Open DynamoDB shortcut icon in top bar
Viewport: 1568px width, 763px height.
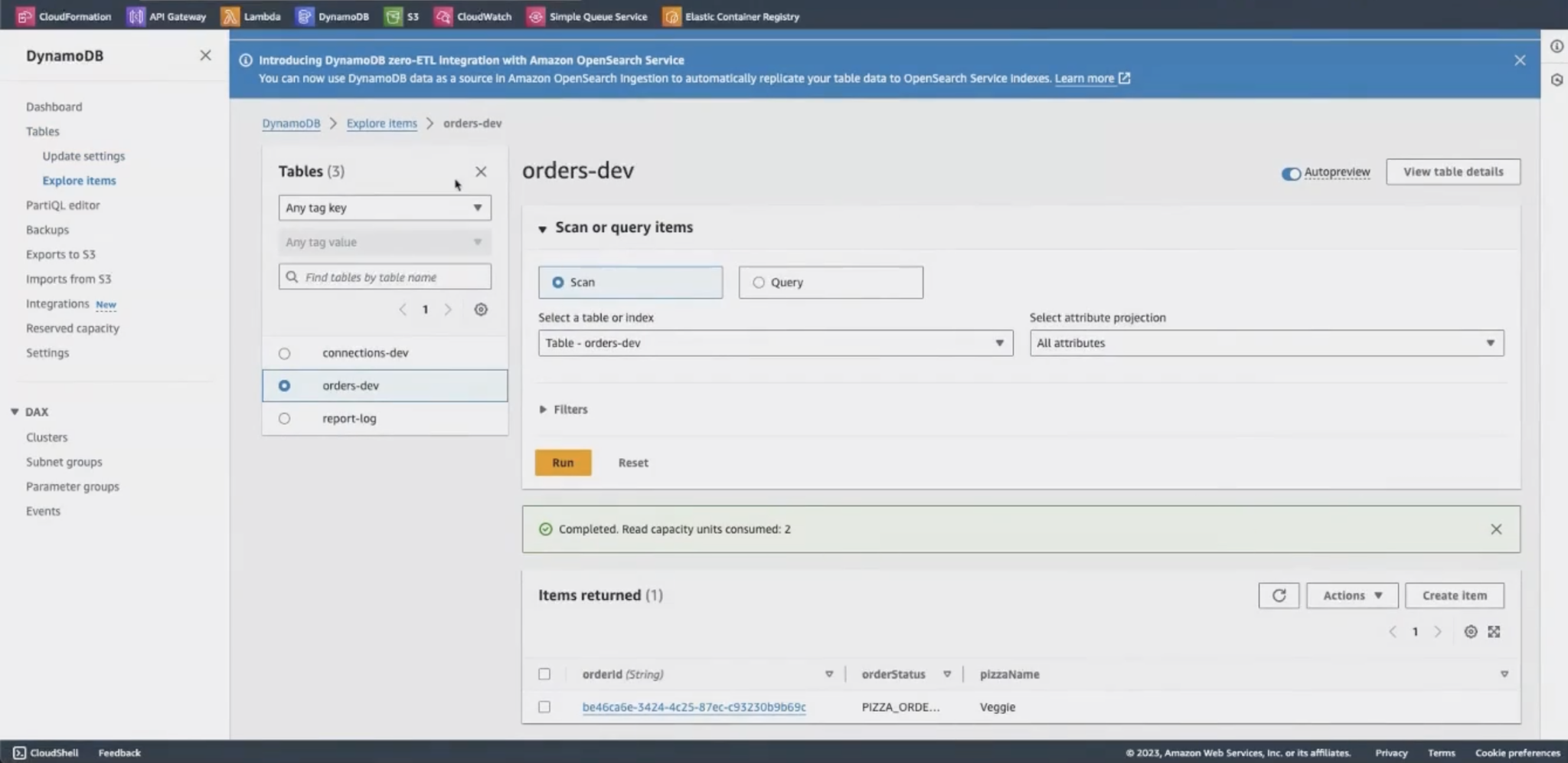(305, 16)
